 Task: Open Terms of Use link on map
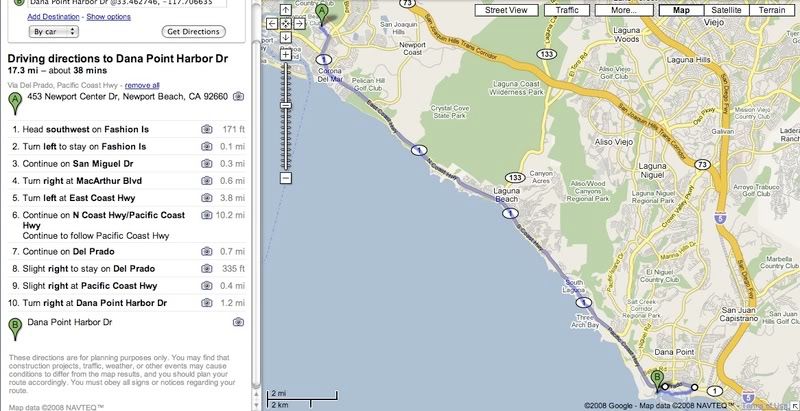pos(764,406)
